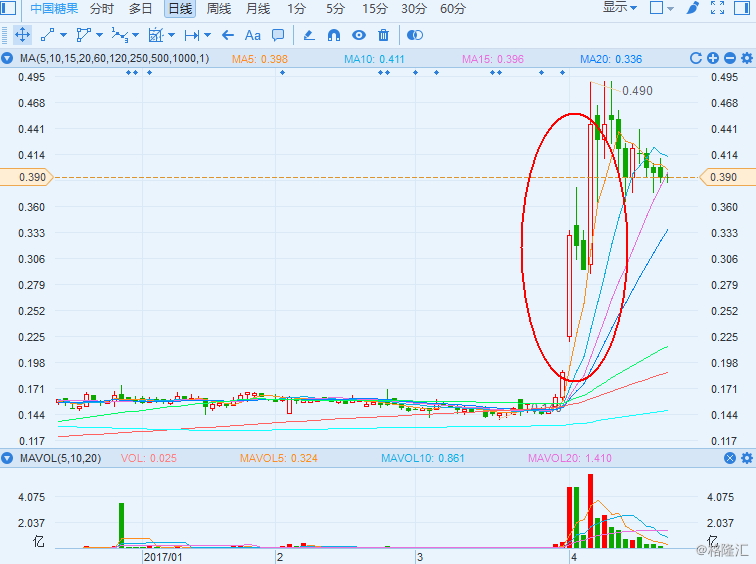The width and height of the screenshot is (756, 564).
Task: Switch to the 多日 tab
Action: click(x=140, y=8)
